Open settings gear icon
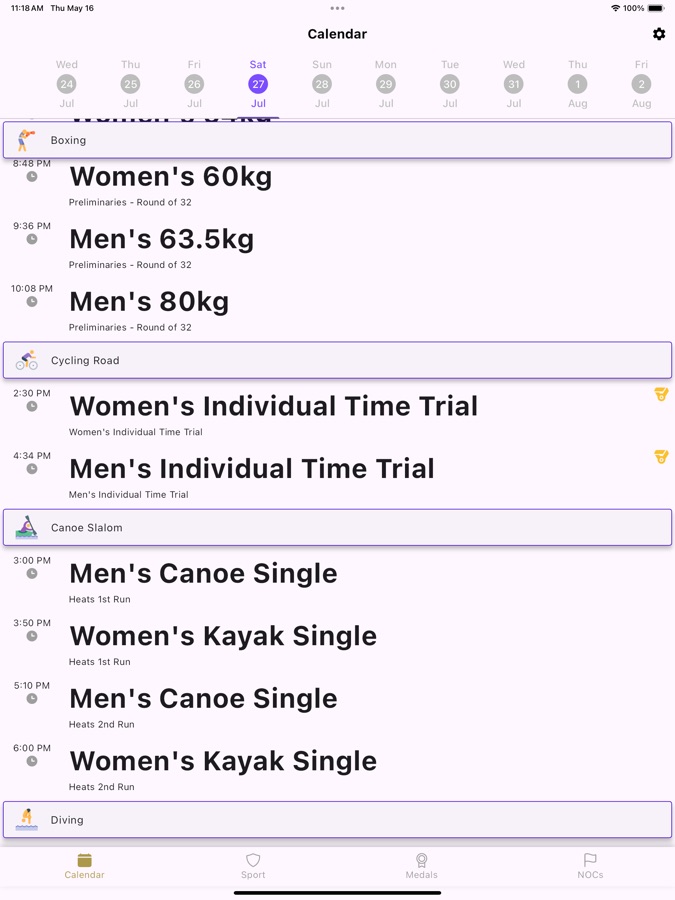 (659, 34)
